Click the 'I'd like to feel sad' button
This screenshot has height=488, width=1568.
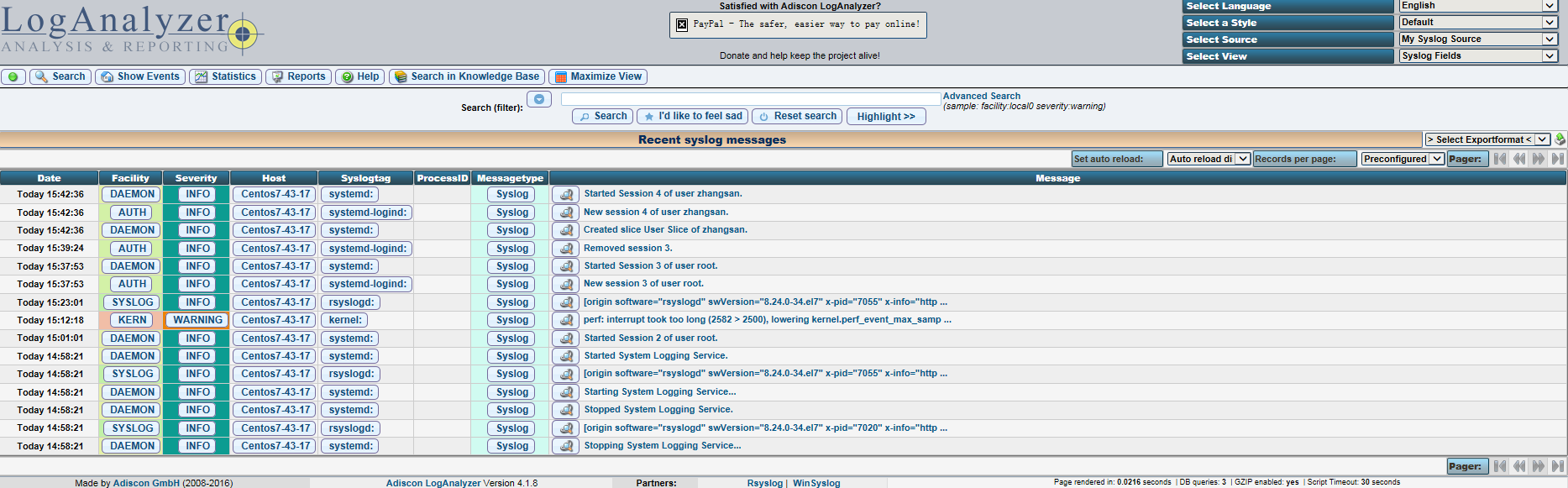tap(692, 117)
